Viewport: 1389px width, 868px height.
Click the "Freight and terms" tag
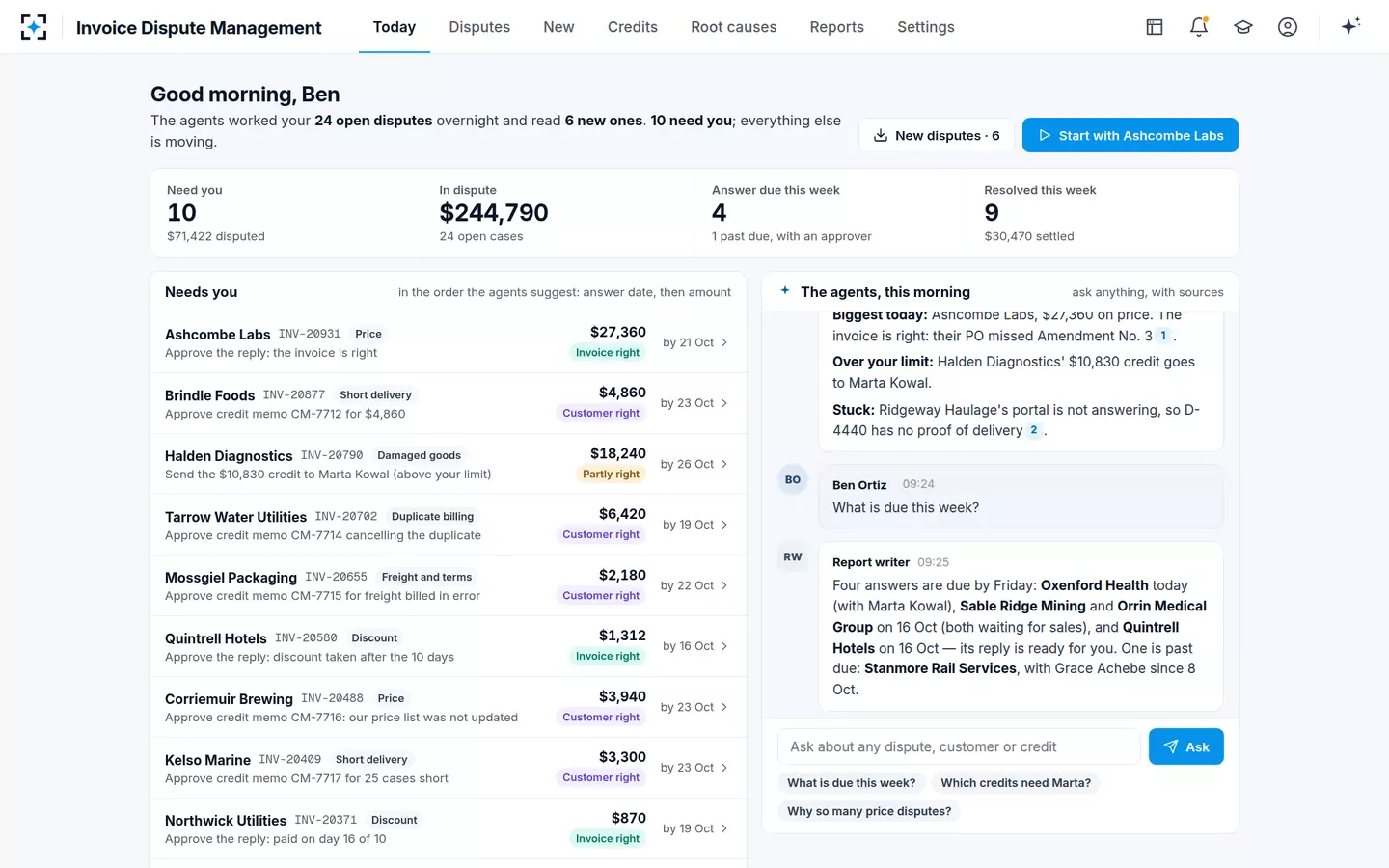[x=426, y=578]
